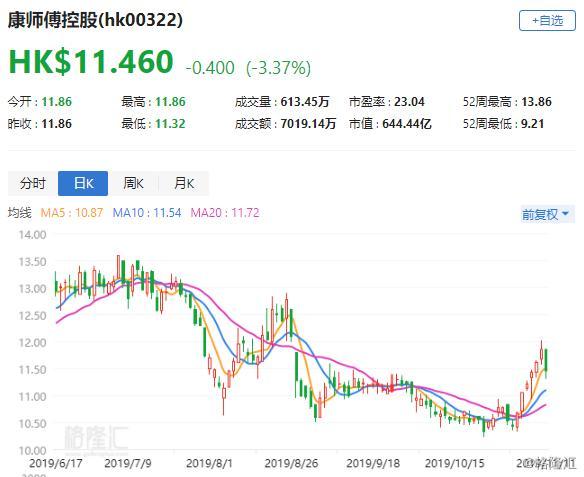
Task: Click the stock title 康师傅控股(hk00322)
Action: (x=95, y=20)
